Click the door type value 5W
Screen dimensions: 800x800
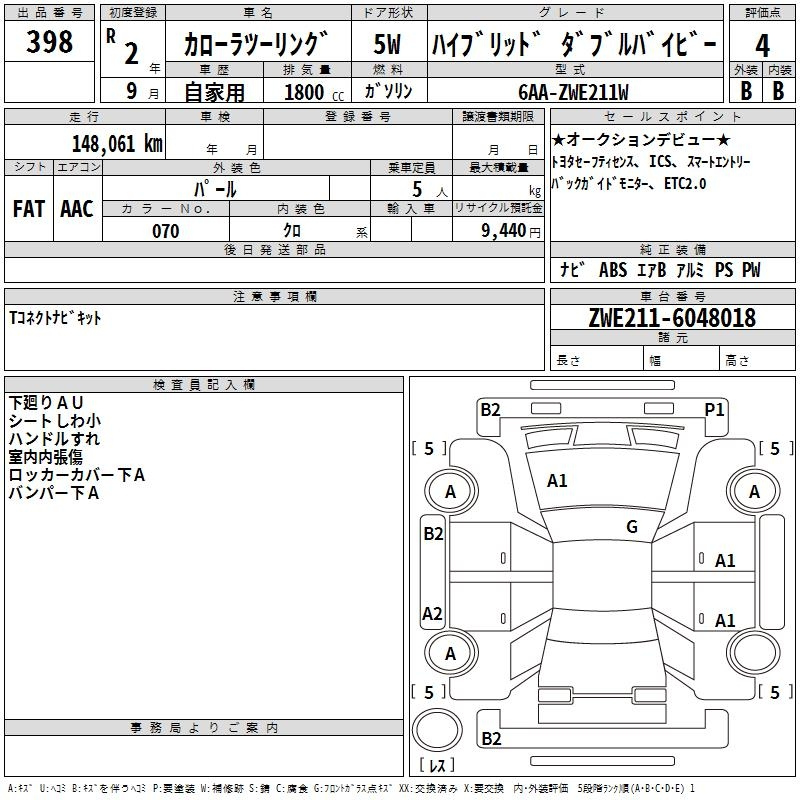click(388, 44)
